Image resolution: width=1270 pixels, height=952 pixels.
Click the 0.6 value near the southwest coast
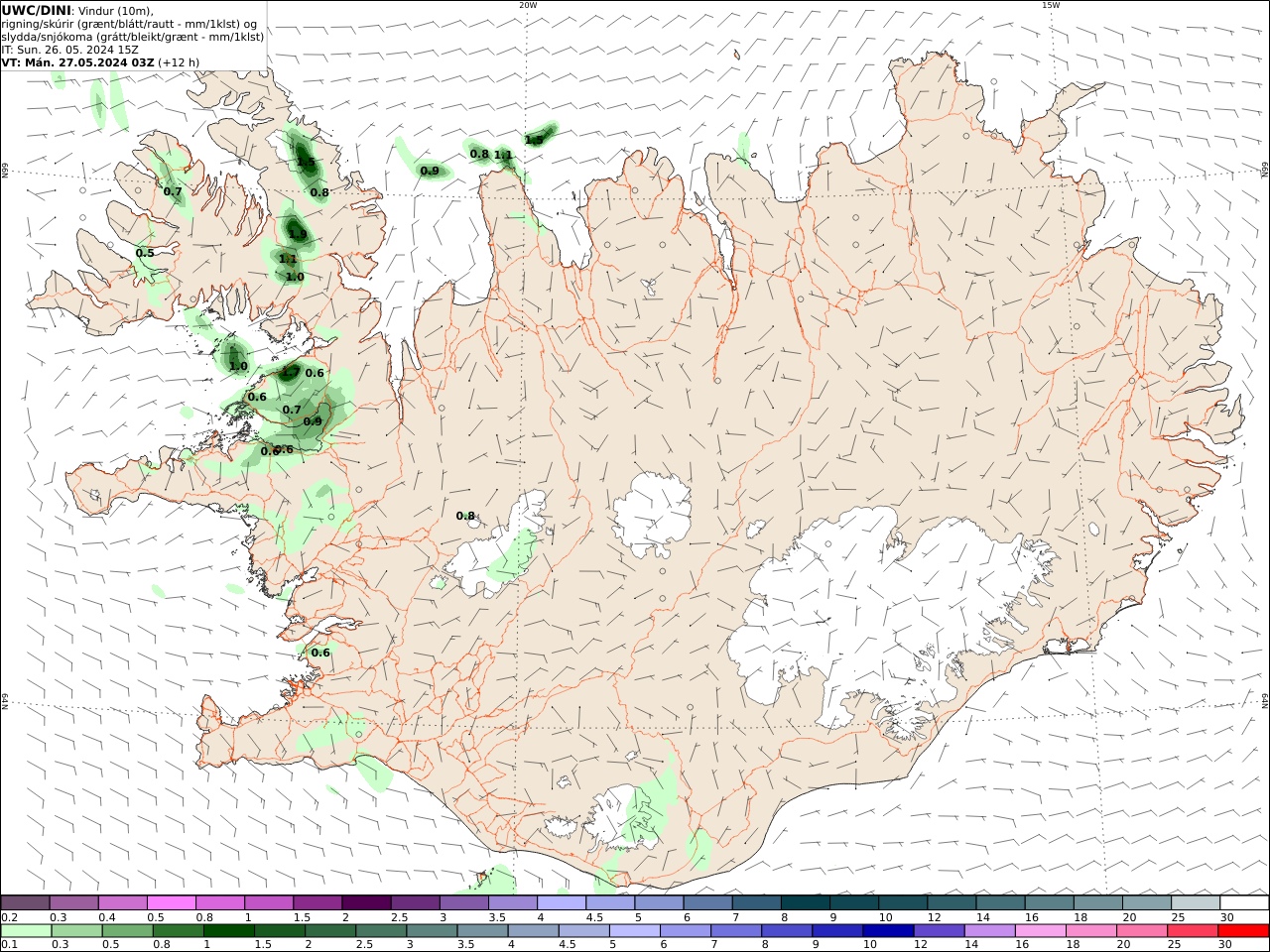pyautogui.click(x=320, y=653)
